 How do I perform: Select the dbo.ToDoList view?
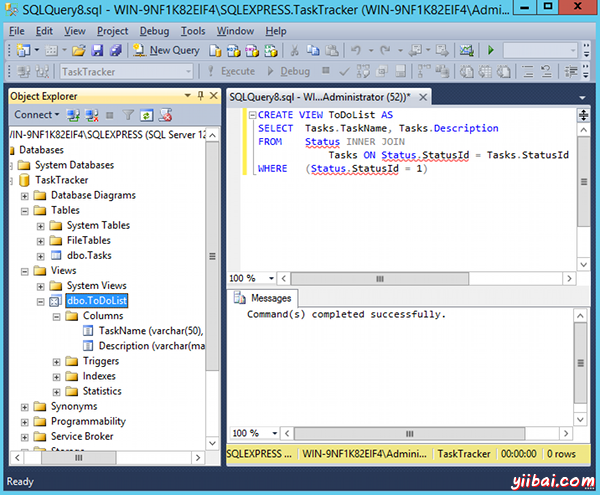pos(97,300)
